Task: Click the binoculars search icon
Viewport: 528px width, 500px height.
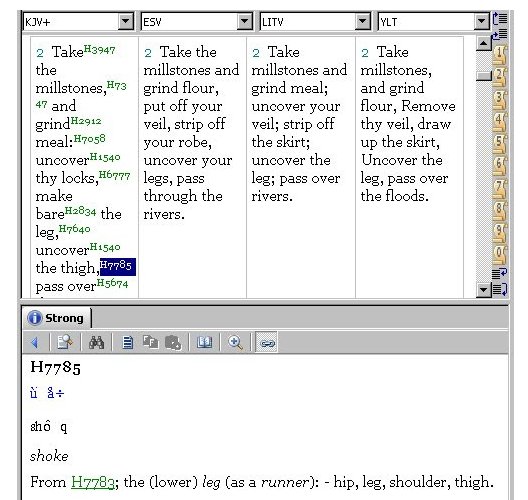Action: pyautogui.click(x=96, y=342)
